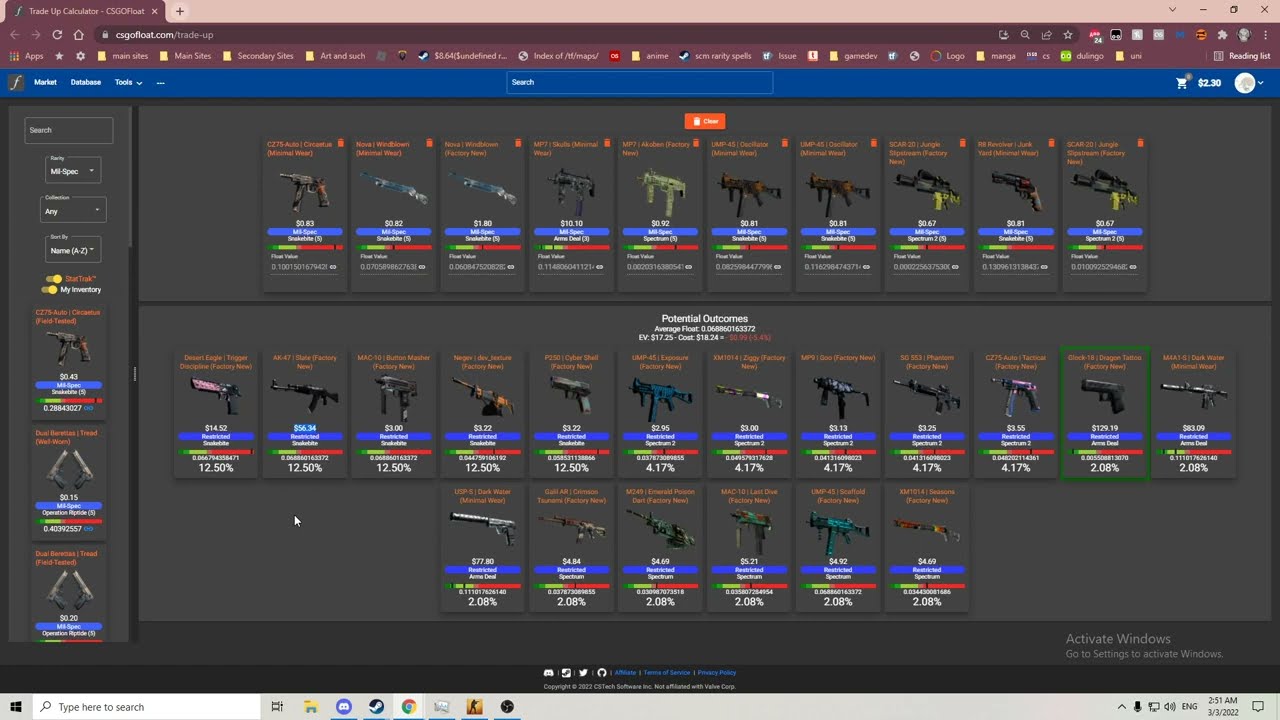Click the top site search field
The height and width of the screenshot is (720, 1280).
[640, 82]
